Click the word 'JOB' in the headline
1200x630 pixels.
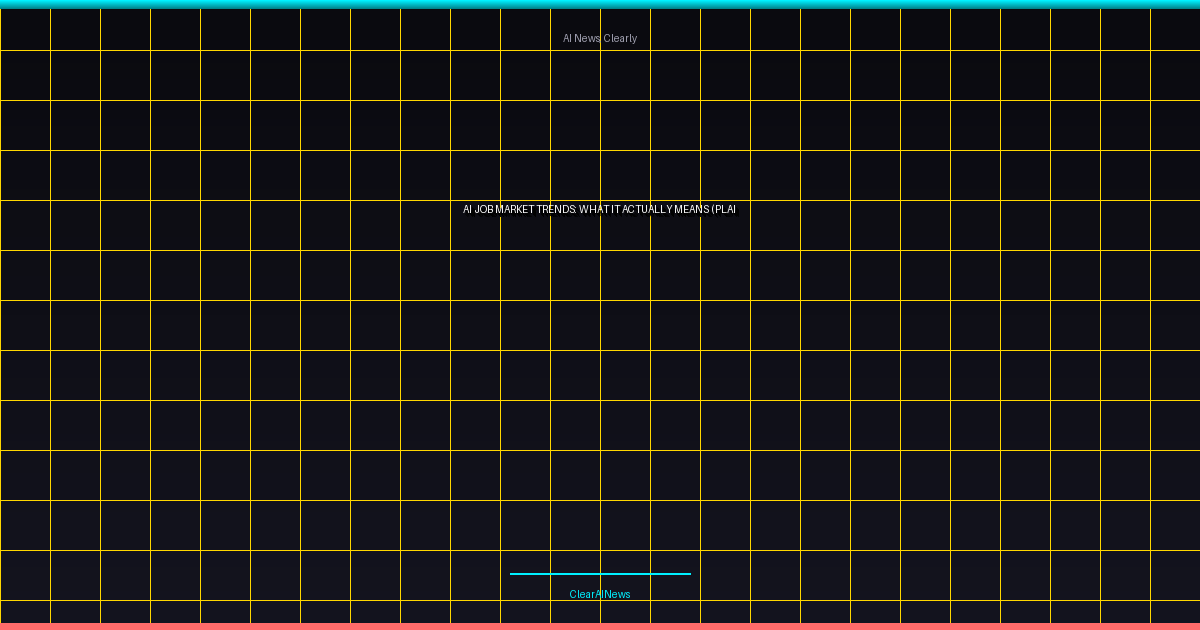pos(485,210)
